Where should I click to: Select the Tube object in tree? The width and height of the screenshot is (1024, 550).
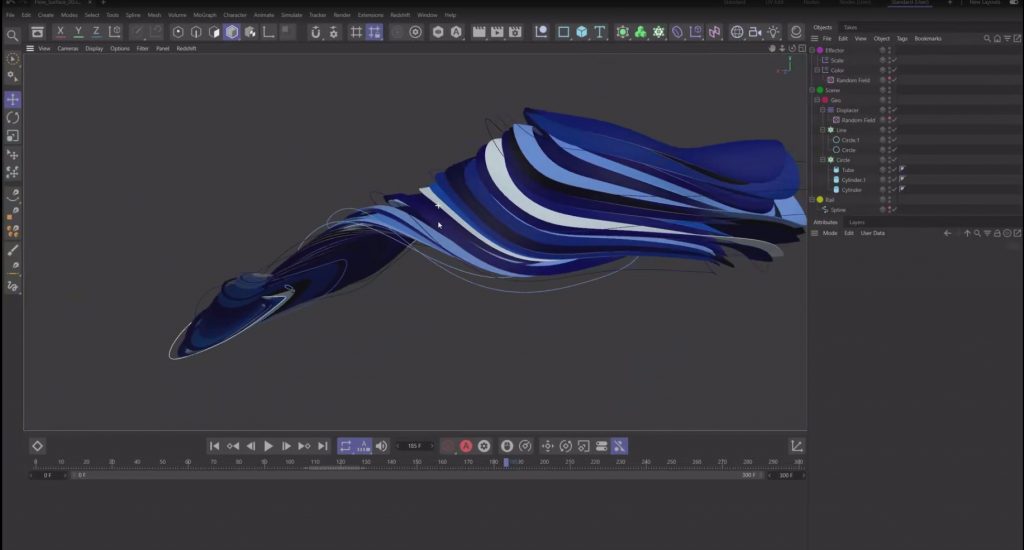point(848,170)
